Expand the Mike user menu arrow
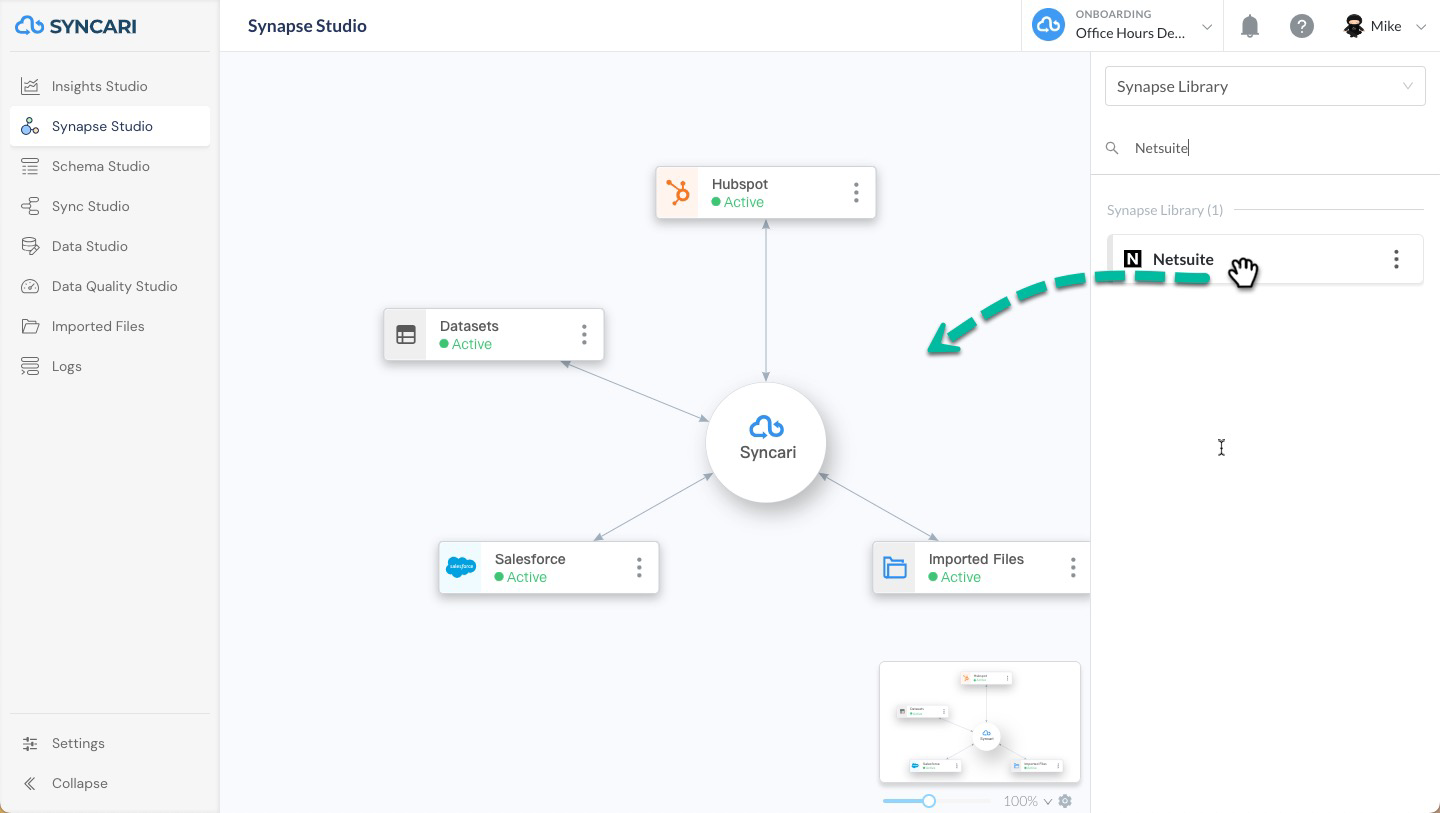Screen dimensions: 1440x813 click(1421, 27)
